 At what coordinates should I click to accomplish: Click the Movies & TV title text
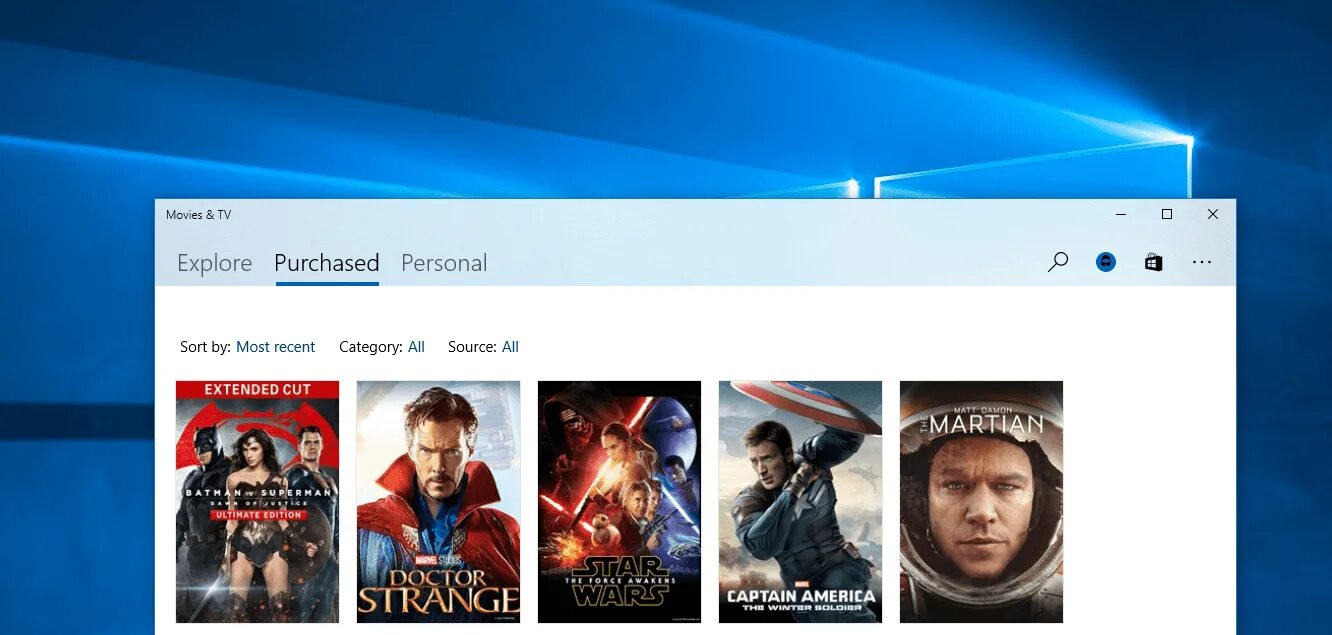click(x=198, y=215)
